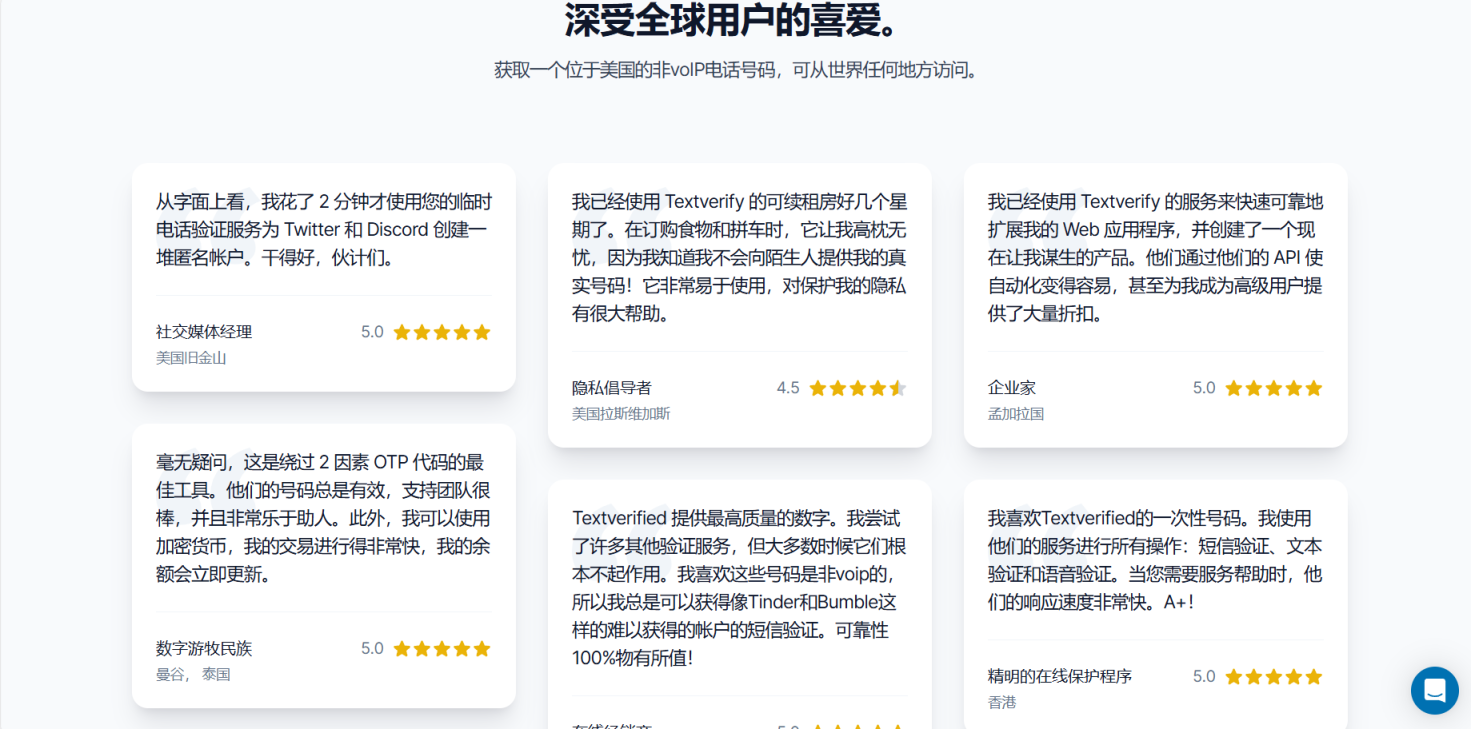Click the review about Twitter 和 Discord accounts

pyautogui.click(x=324, y=230)
